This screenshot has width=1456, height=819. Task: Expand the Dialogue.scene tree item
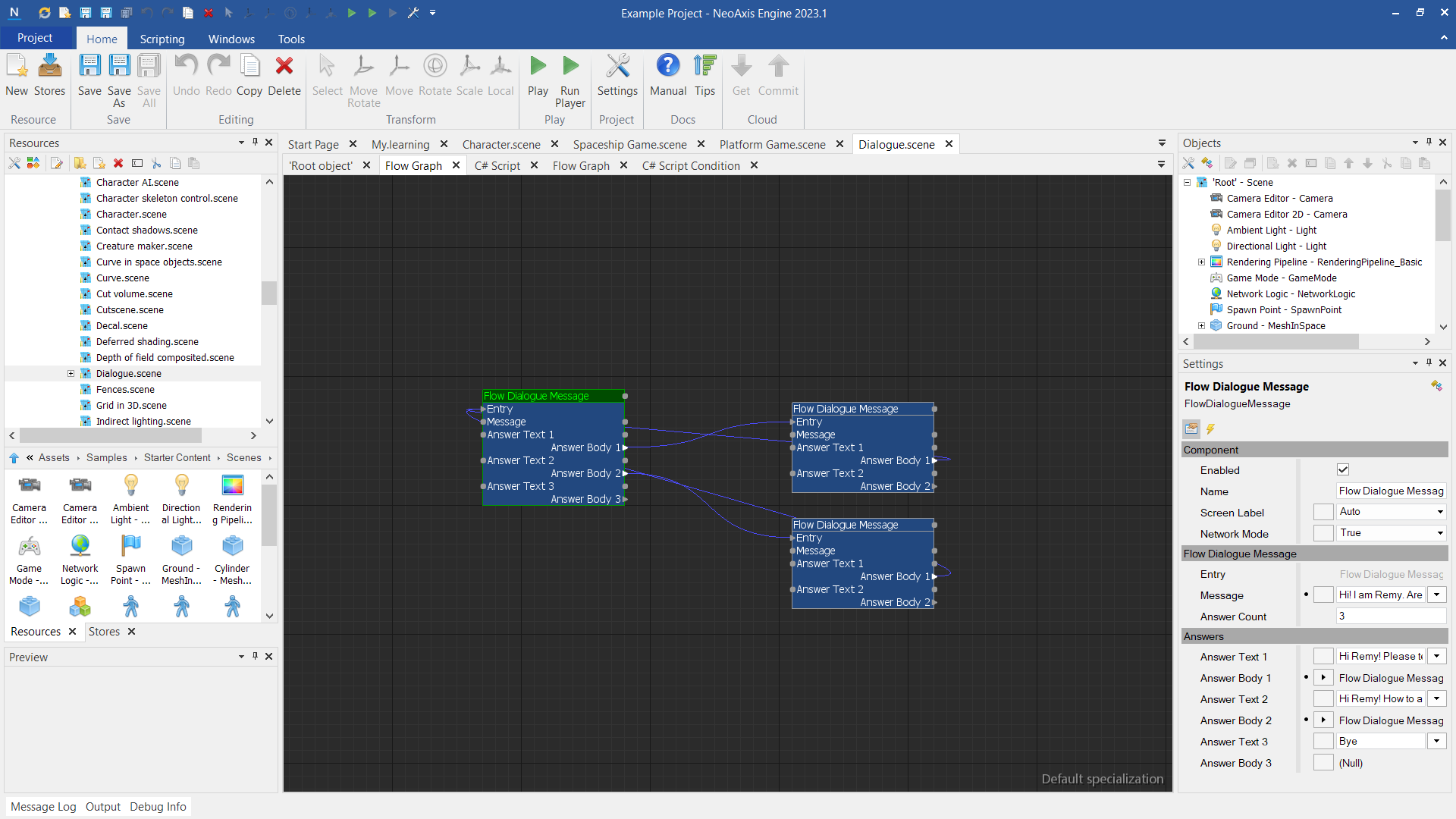click(x=71, y=374)
